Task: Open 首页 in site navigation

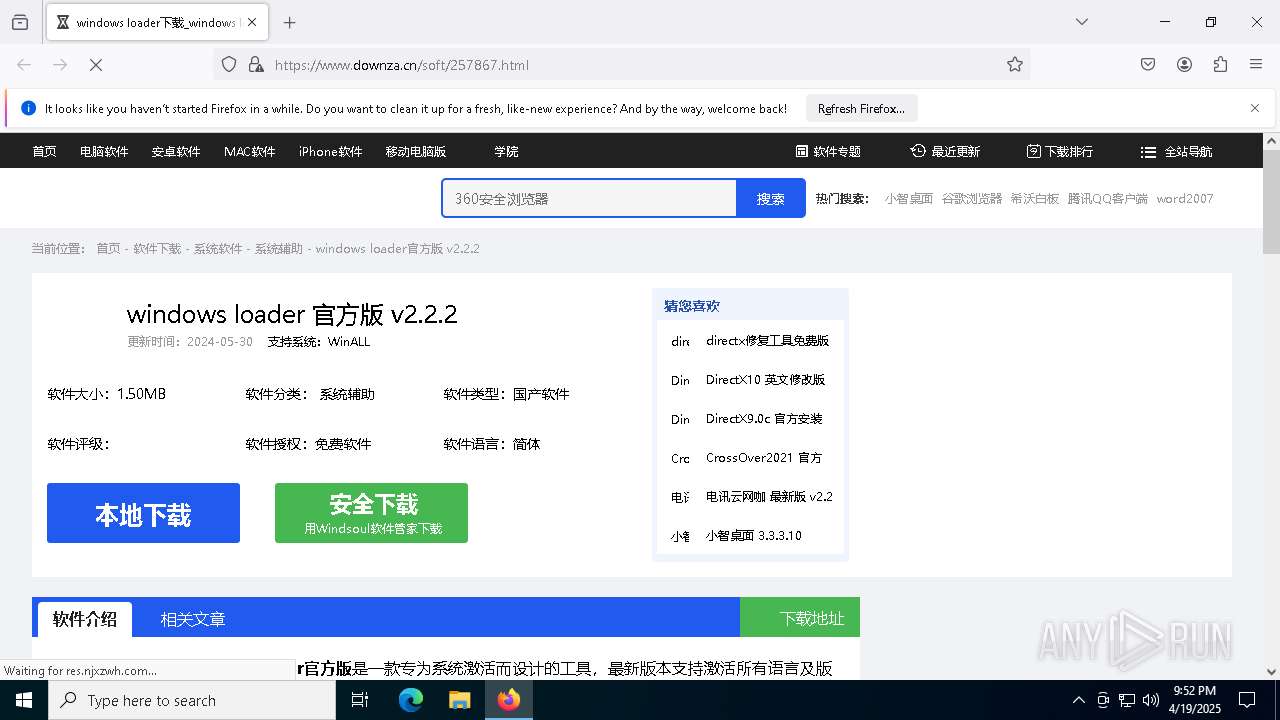Action: pyautogui.click(x=44, y=152)
